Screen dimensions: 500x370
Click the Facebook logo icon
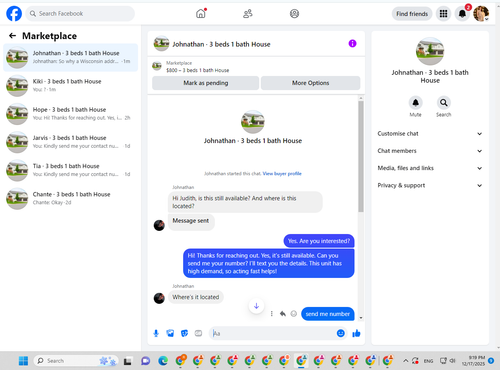tap(14, 14)
